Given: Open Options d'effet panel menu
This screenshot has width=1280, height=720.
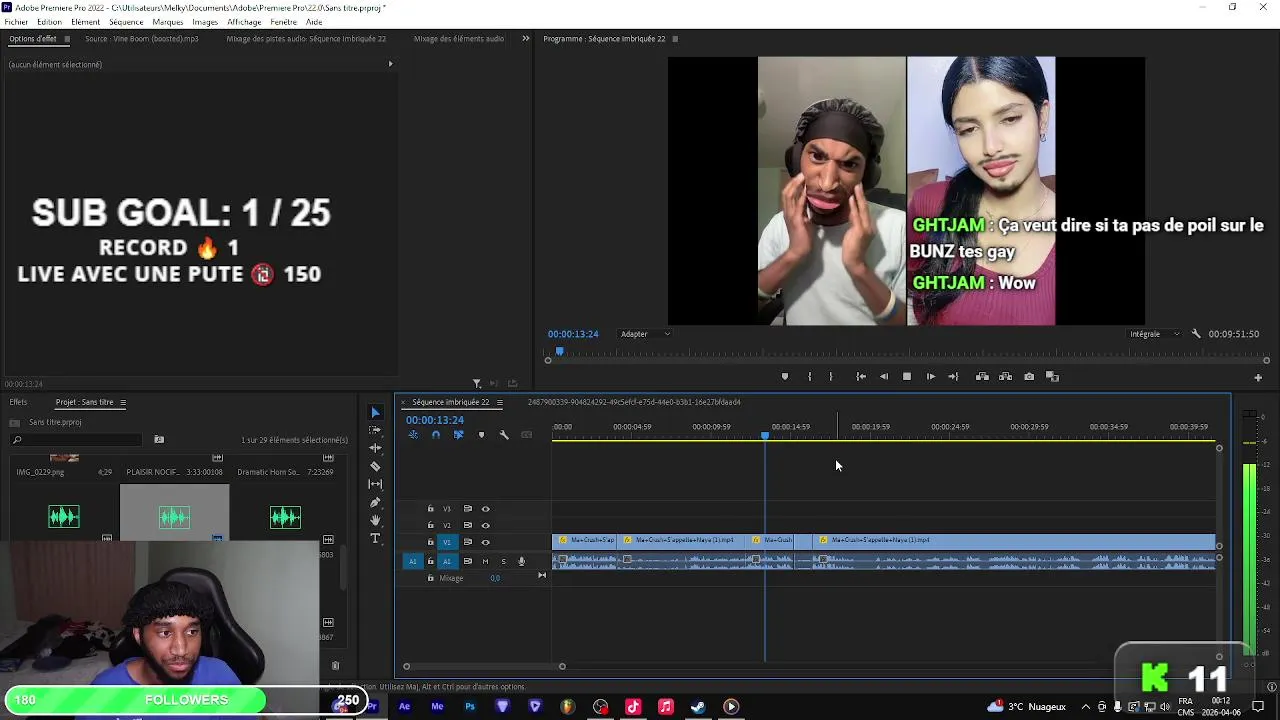Looking at the screenshot, I should [67, 39].
